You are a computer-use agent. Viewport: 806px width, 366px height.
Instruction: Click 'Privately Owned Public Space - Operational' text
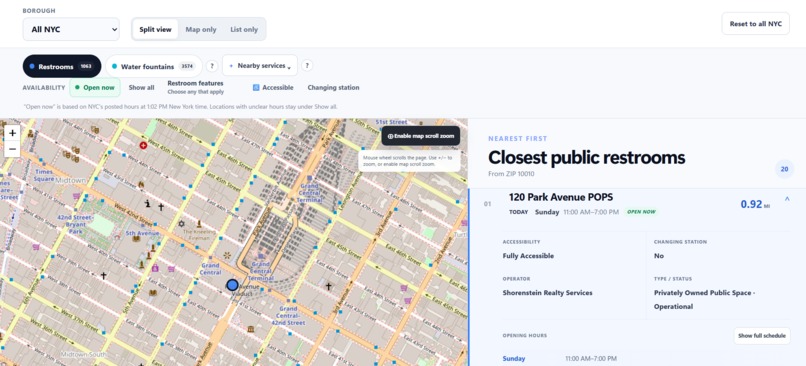click(x=706, y=299)
